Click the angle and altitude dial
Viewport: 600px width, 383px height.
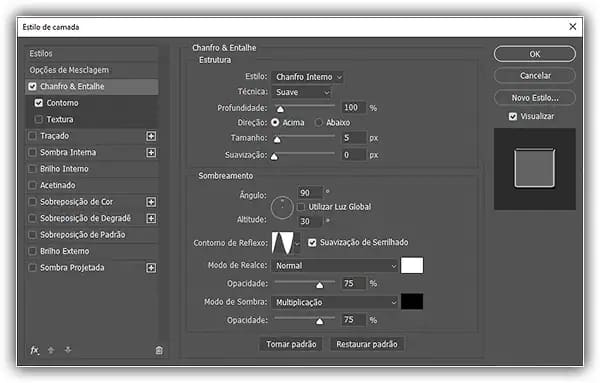282,207
